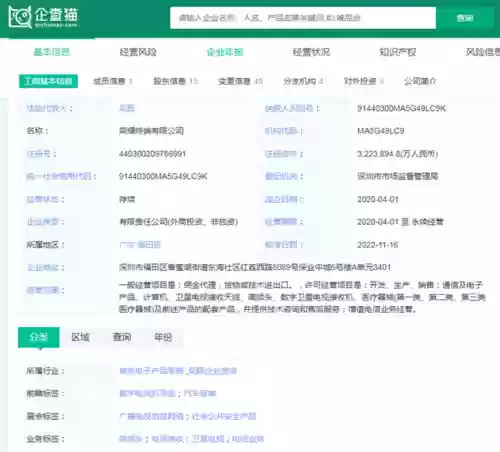Open the second 所属行业 industry link
Image resolution: width=500 pixels, height=452 pixels.
pos(212,371)
